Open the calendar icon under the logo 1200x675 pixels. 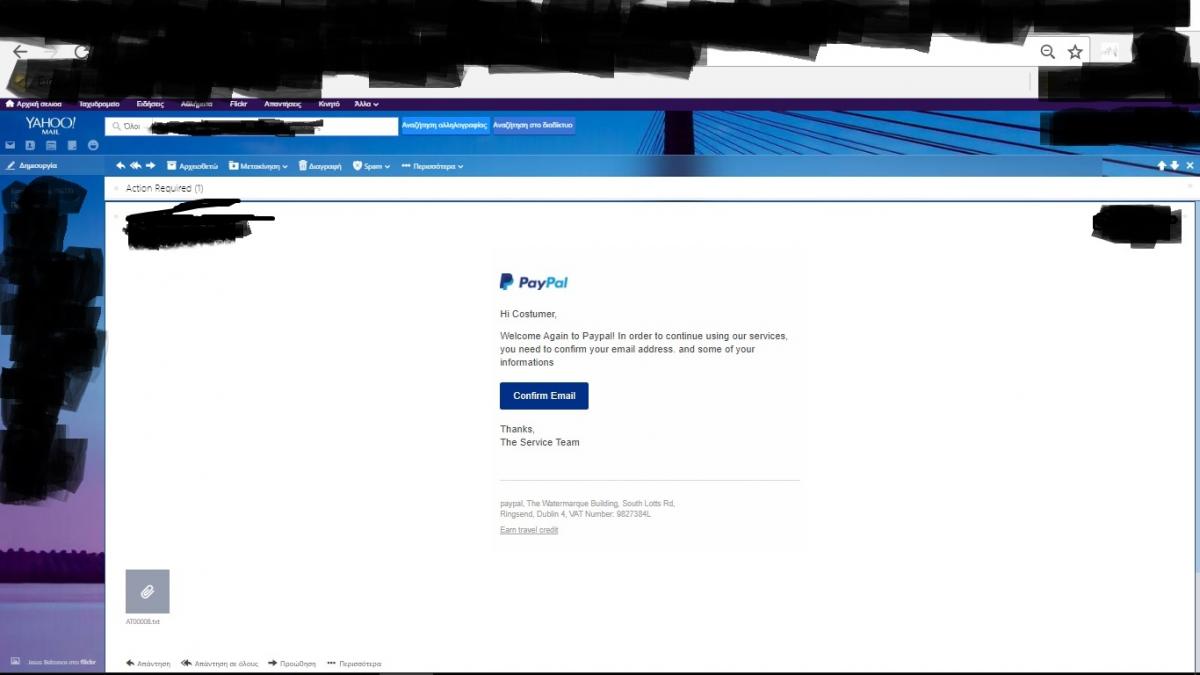click(x=51, y=145)
